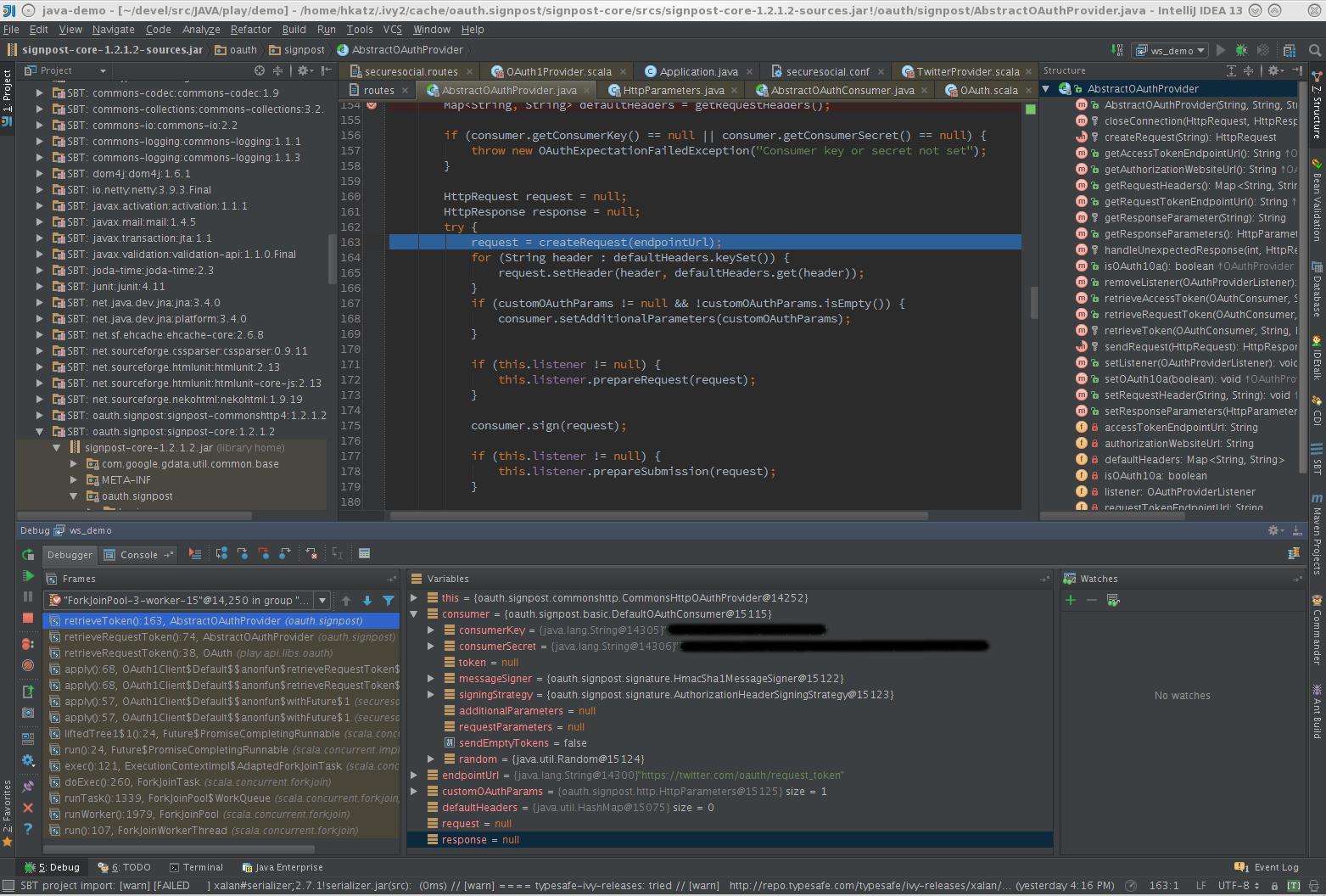Open the Event Log button
This screenshot has height=896, width=1326.
coord(1267,867)
